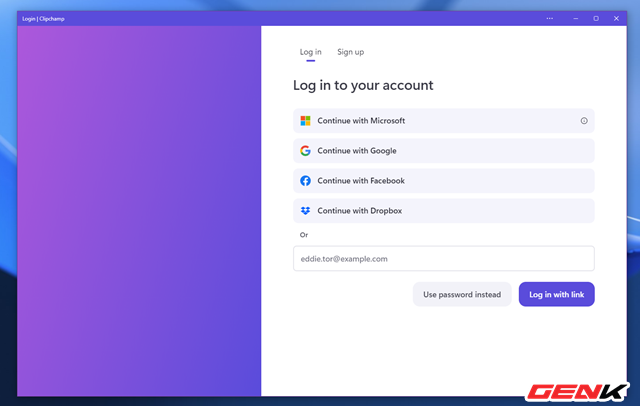Viewport: 640px width, 406px height.
Task: Minimize the Clipchamp window
Action: point(576,18)
